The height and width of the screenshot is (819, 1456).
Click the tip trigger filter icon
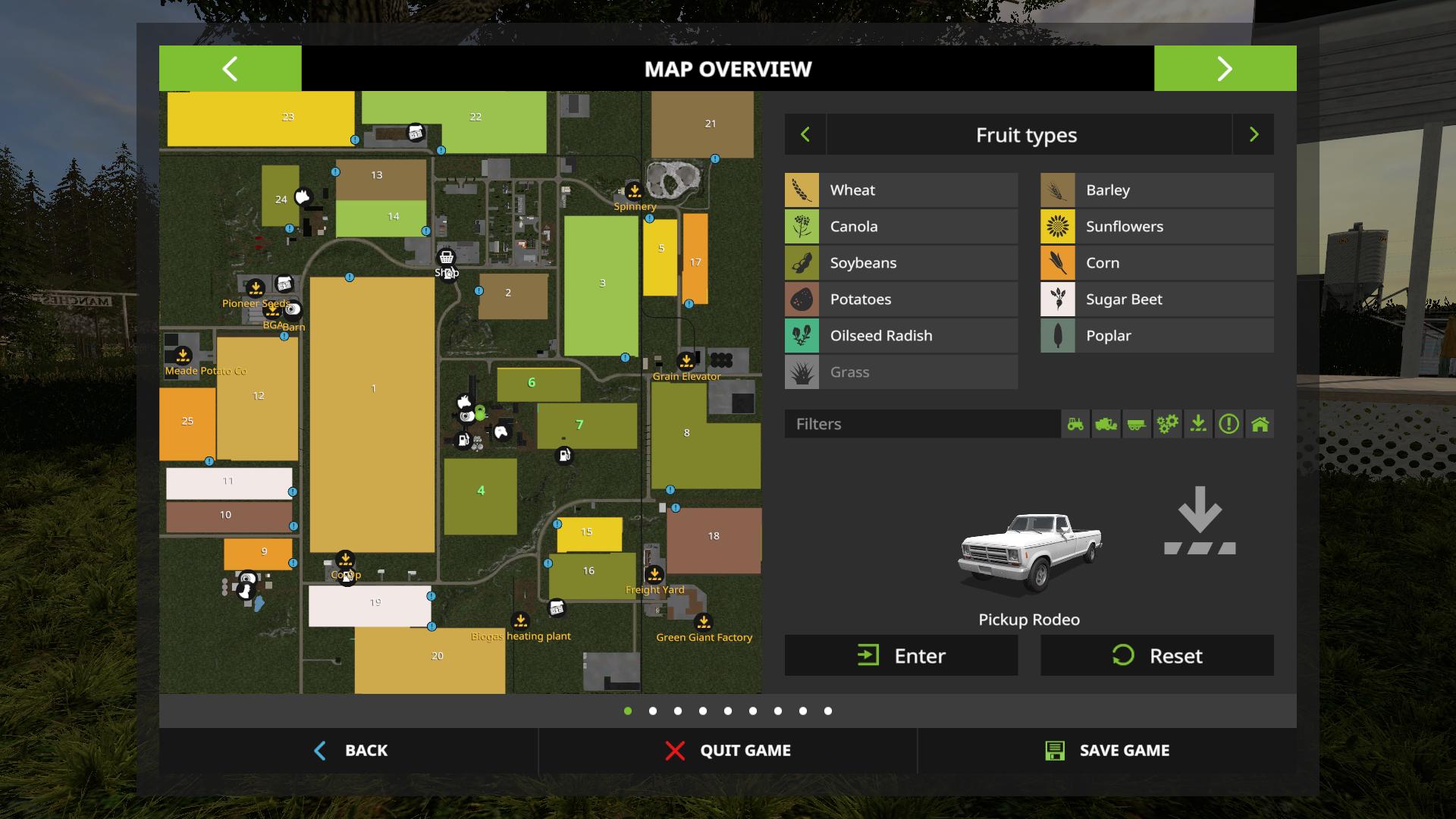click(x=1198, y=424)
